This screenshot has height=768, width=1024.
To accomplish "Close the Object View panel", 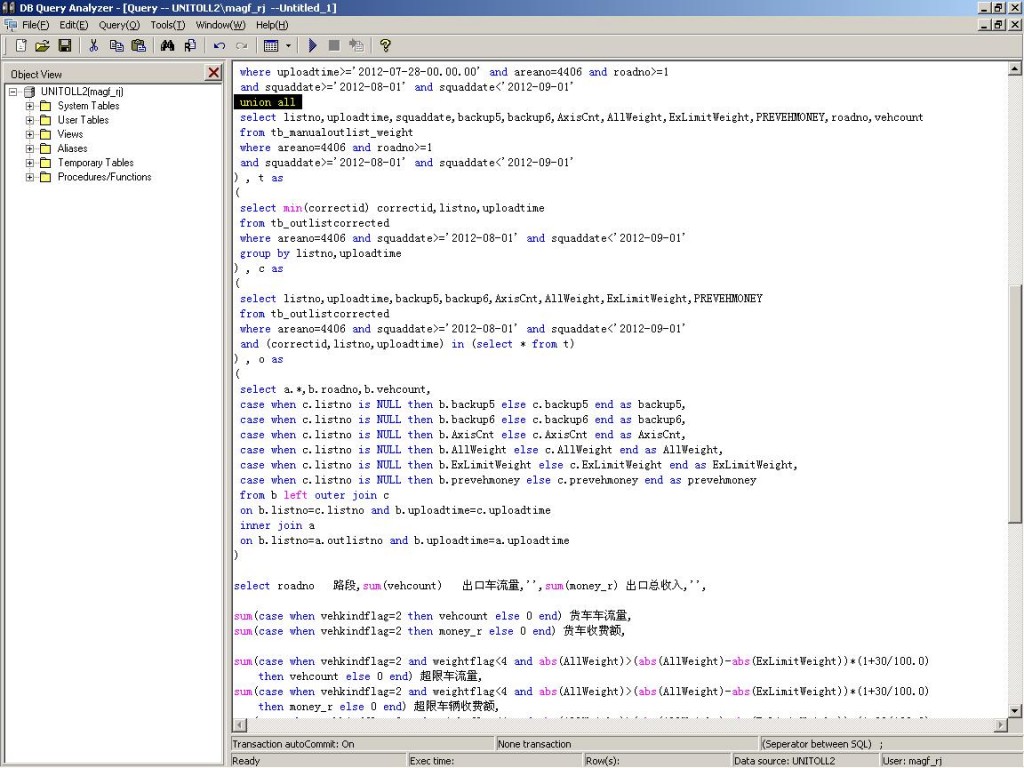I will [214, 73].
